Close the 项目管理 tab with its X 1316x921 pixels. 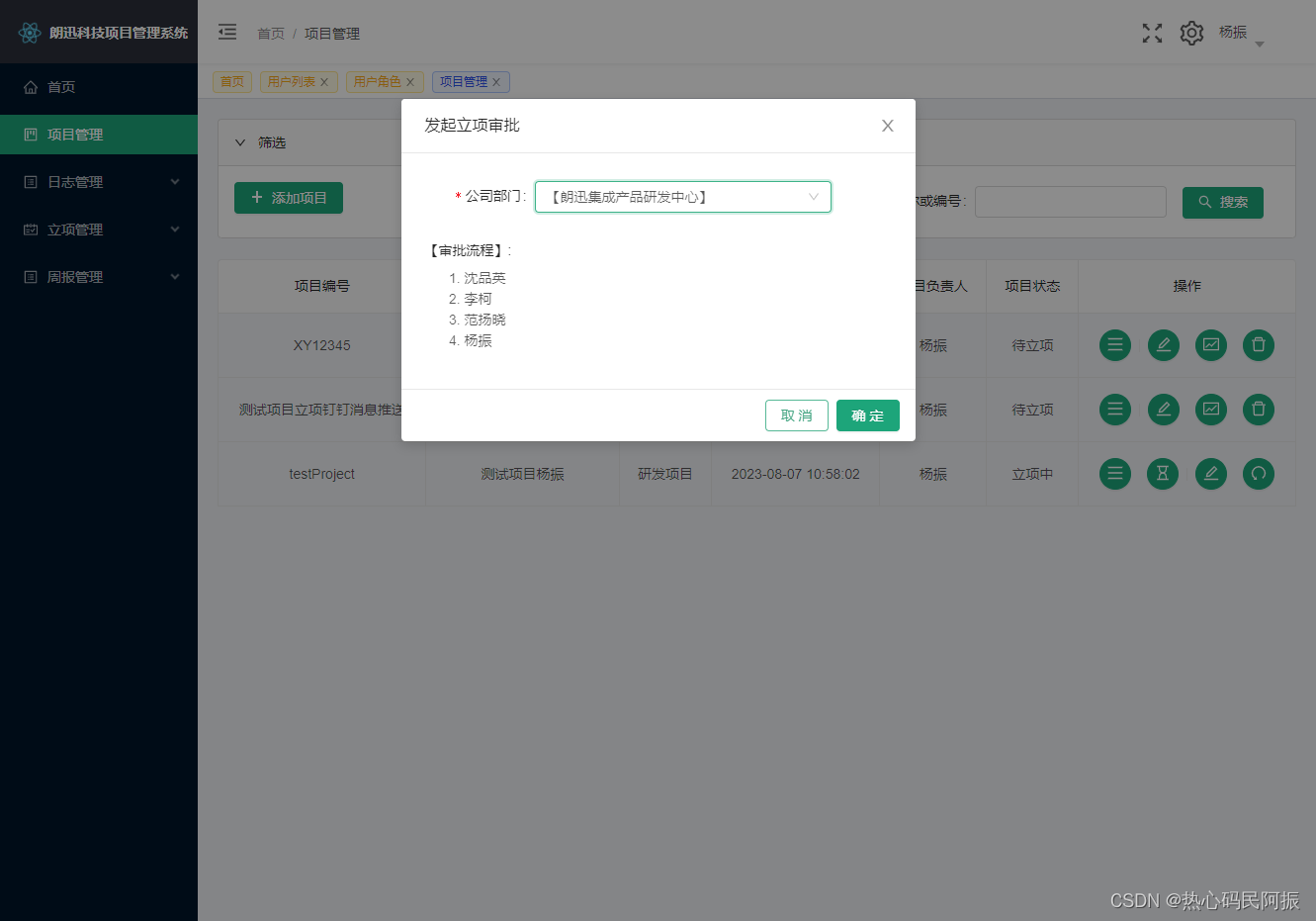[x=496, y=82]
